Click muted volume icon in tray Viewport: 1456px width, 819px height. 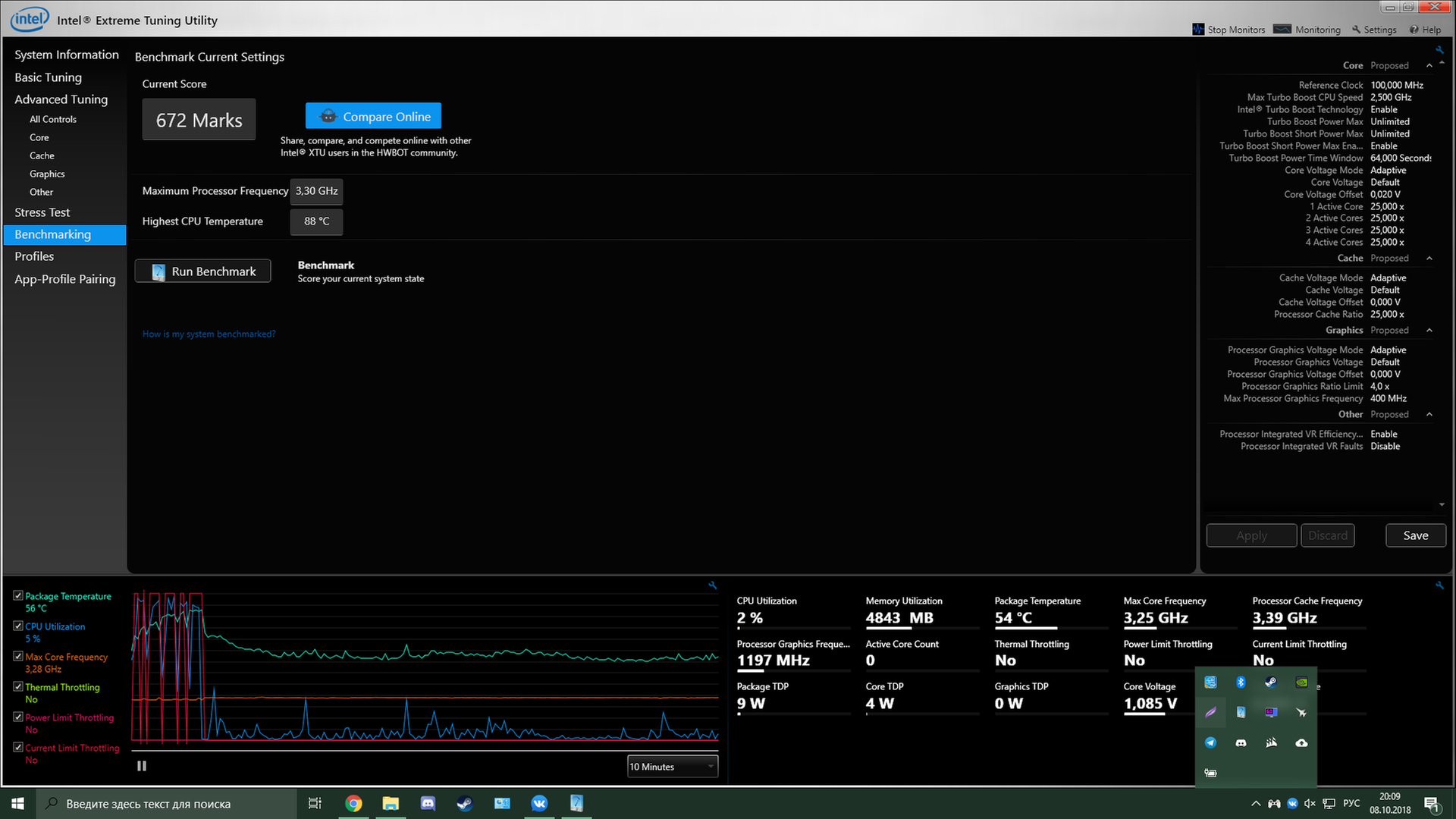(1310, 804)
